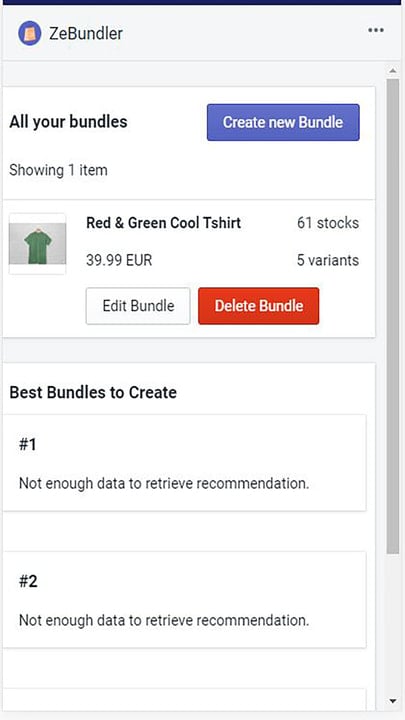
Task: Click the Showing 1 item text
Action: click(58, 170)
